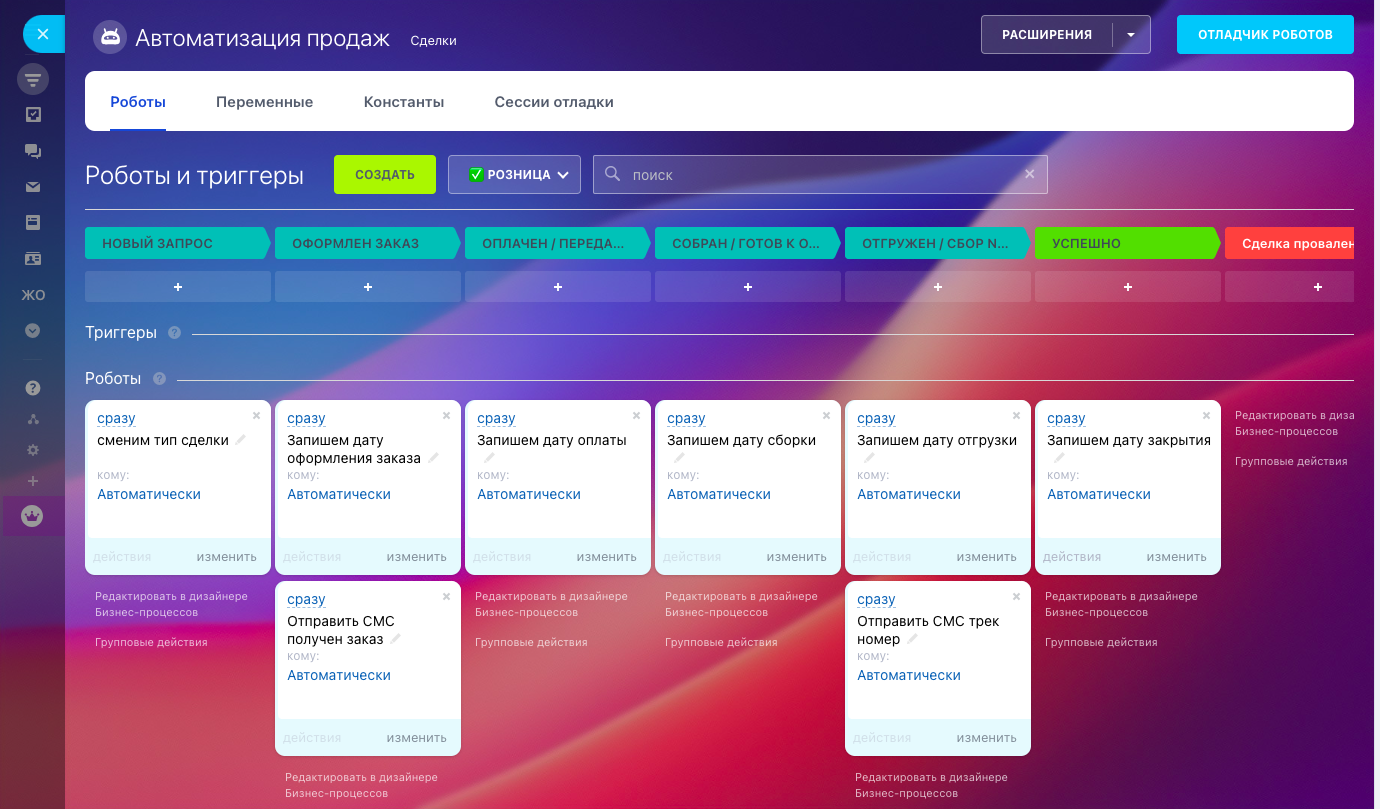Open the help question mark in the sidebar
Viewport: 1380px width, 809px height.
pyautogui.click(x=33, y=388)
